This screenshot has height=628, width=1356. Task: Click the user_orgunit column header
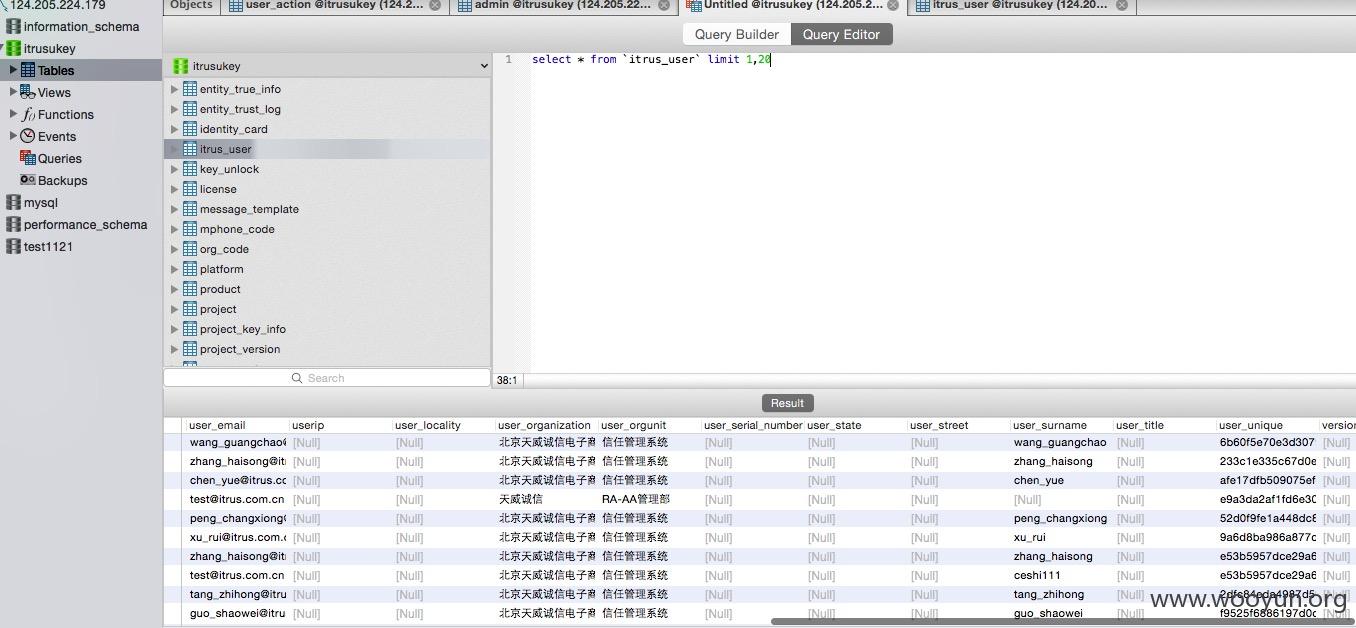click(649, 425)
